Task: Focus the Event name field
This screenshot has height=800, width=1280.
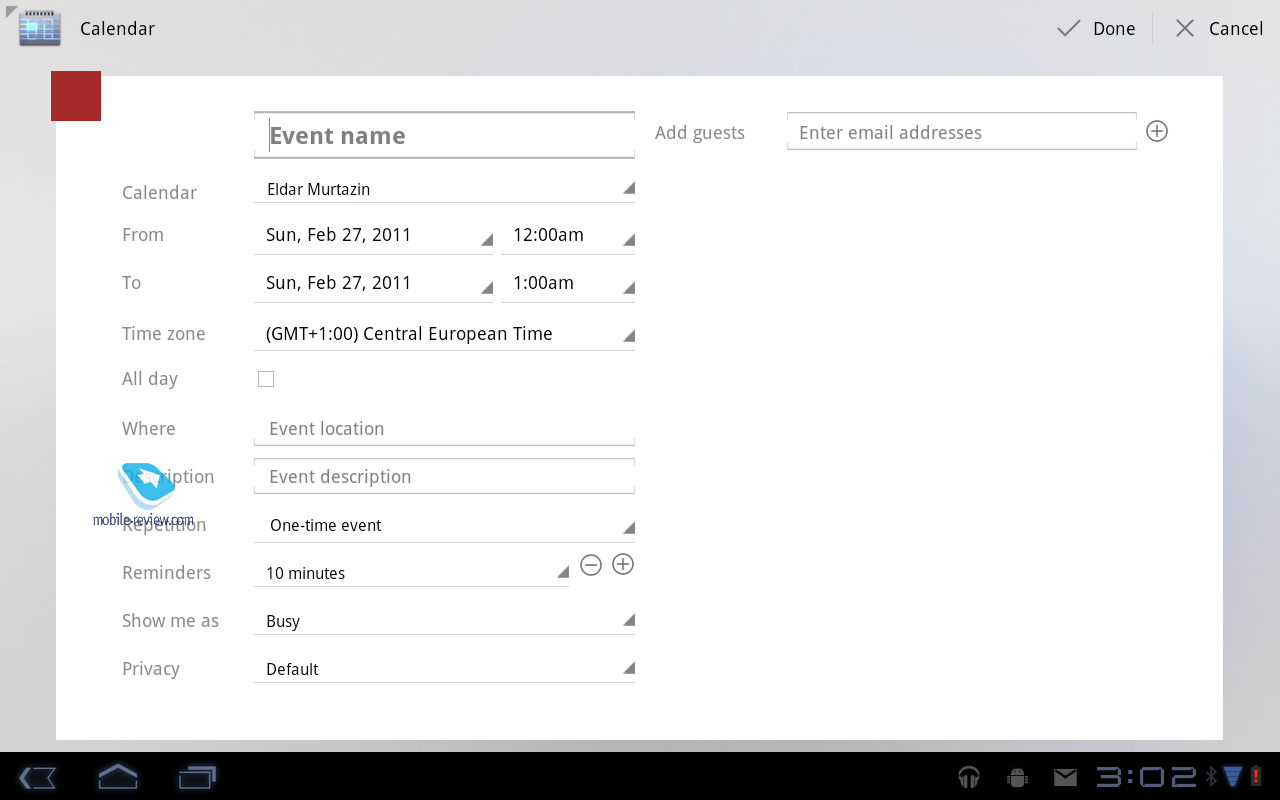Action: click(444, 136)
